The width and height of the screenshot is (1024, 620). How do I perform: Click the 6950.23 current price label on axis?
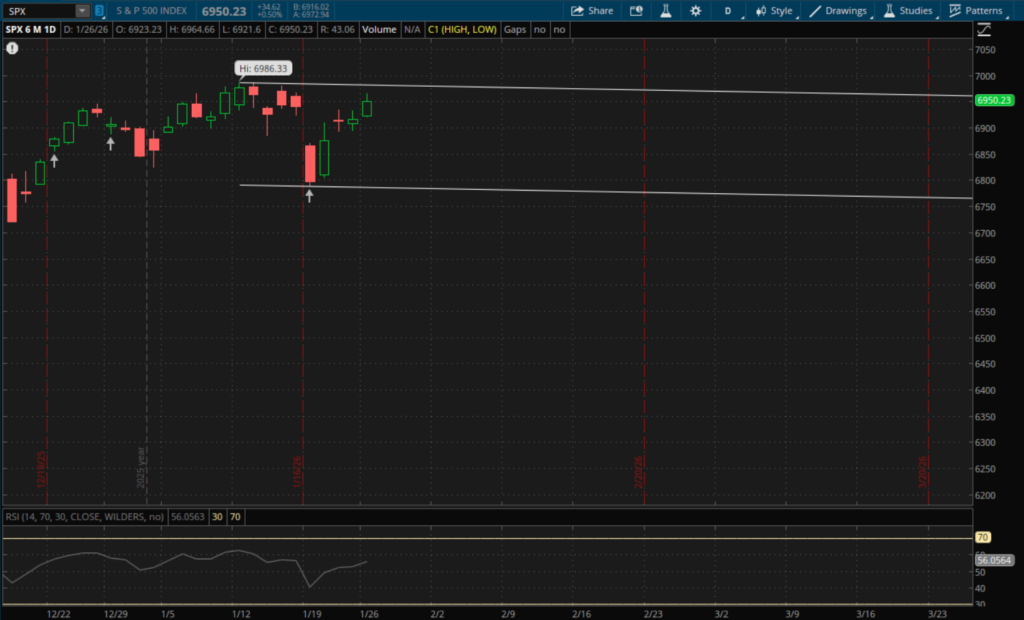tap(994, 100)
